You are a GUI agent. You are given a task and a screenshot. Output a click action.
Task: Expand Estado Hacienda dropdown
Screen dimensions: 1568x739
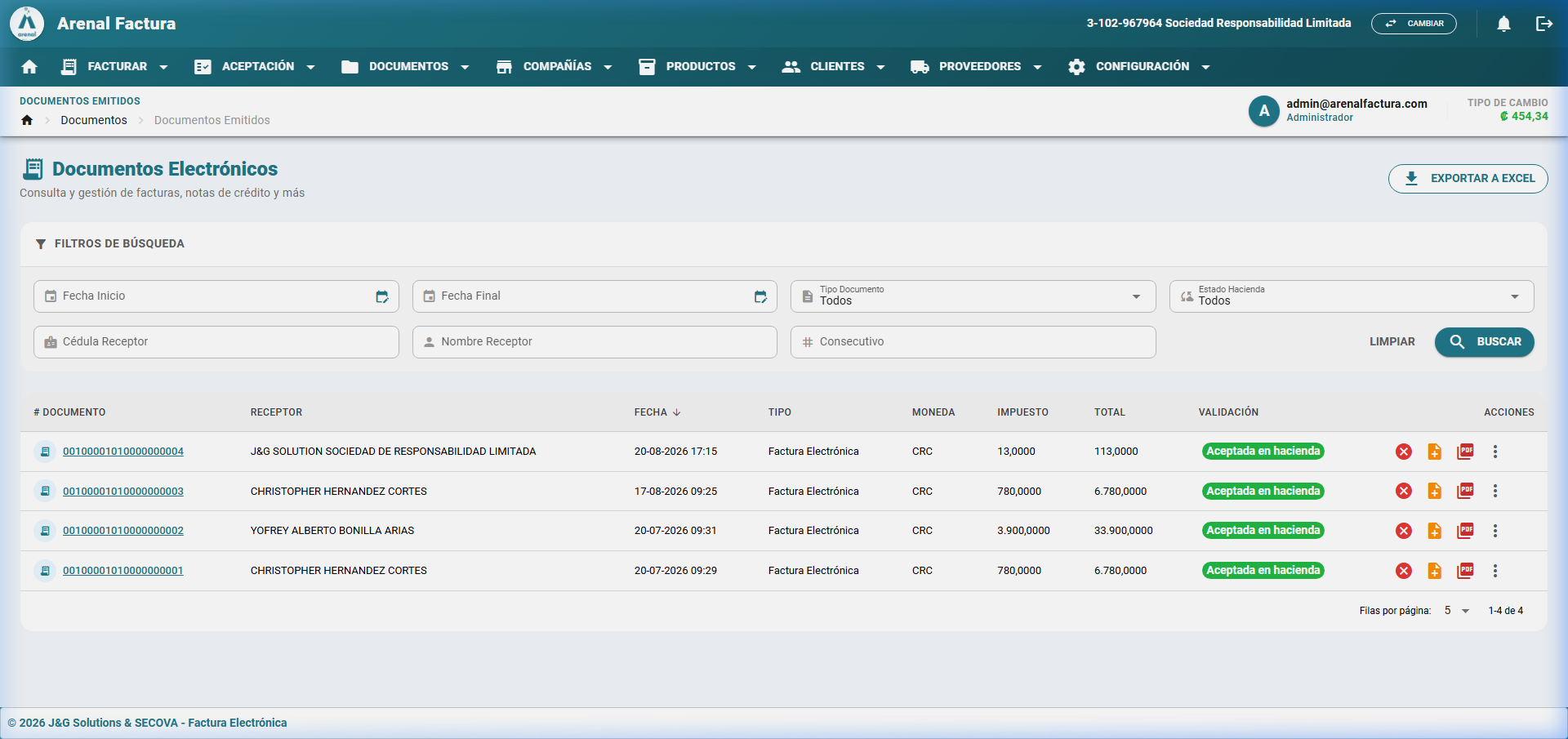1352,296
